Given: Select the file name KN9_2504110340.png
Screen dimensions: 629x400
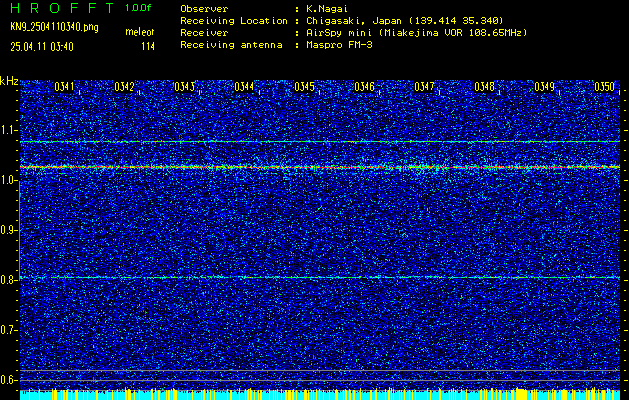Looking at the screenshot, I should (54, 27).
